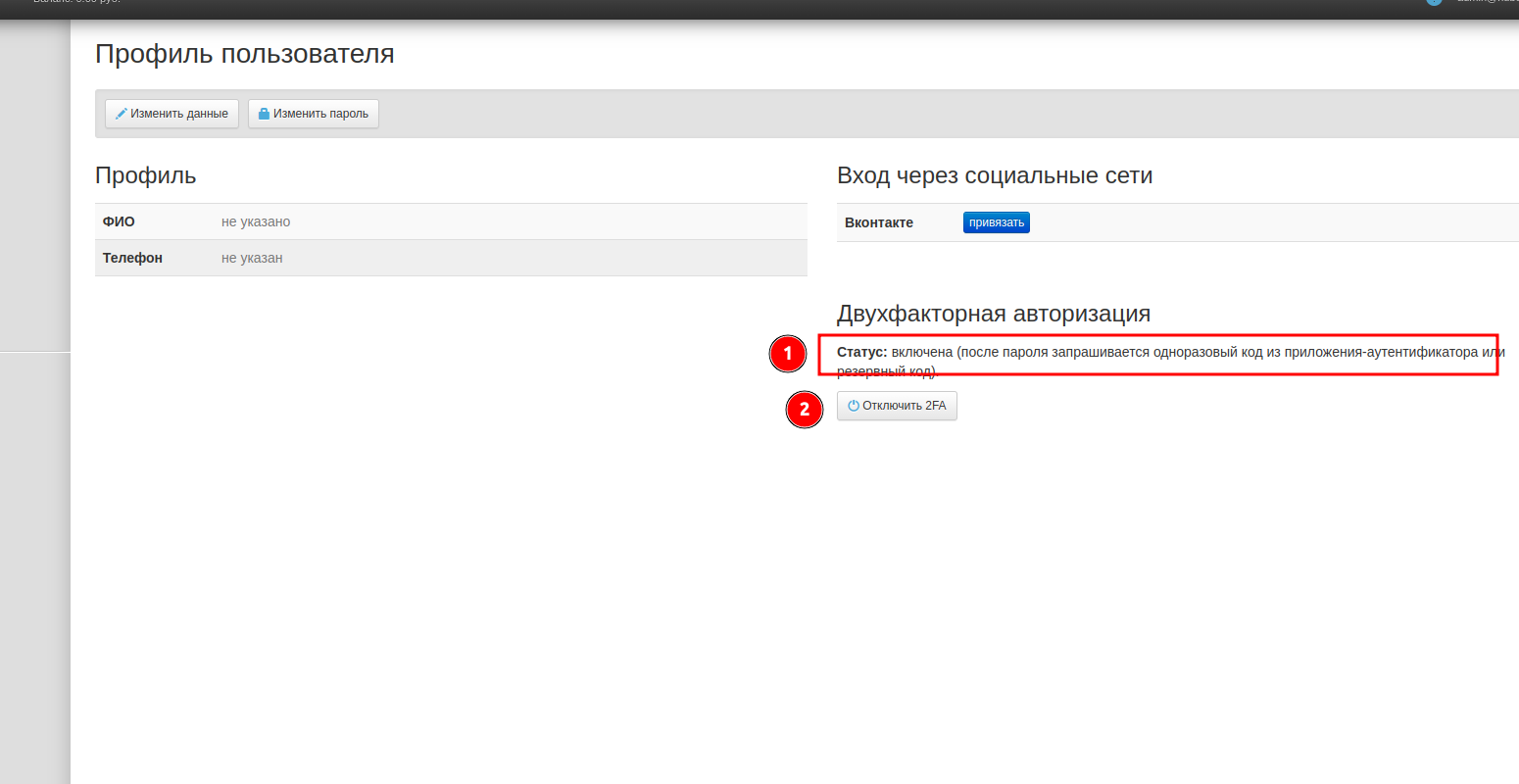Image resolution: width=1519 pixels, height=784 pixels.
Task: Link the Вконтакте account with привязать
Action: tap(997, 222)
